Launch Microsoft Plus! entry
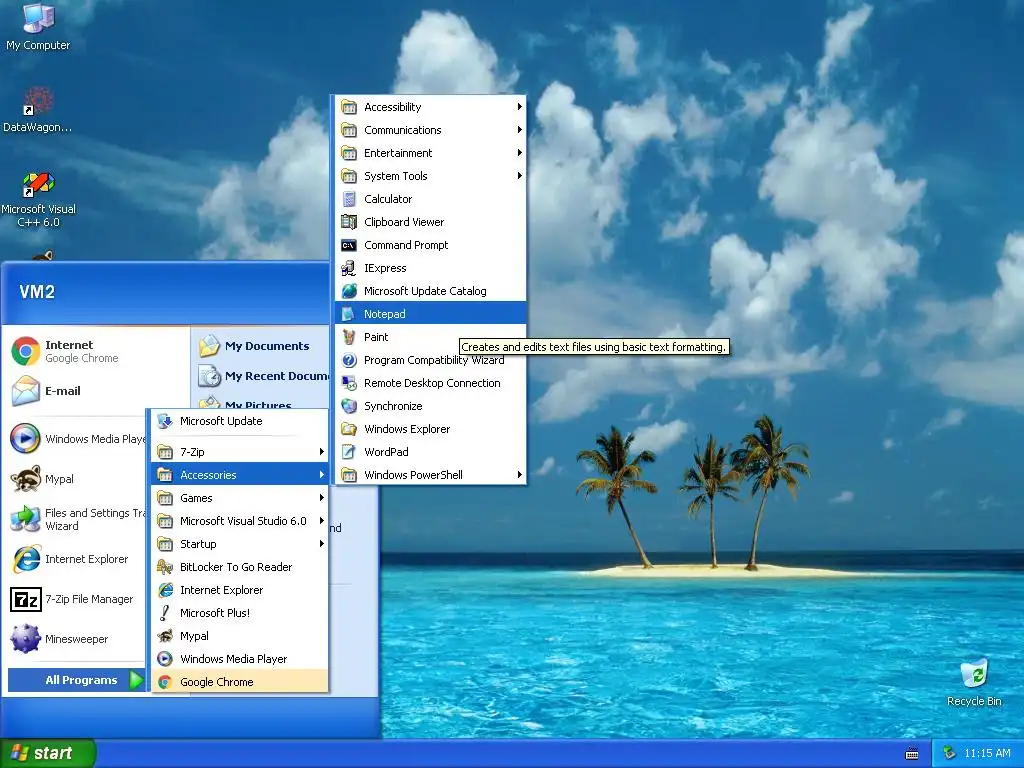 tap(239, 613)
